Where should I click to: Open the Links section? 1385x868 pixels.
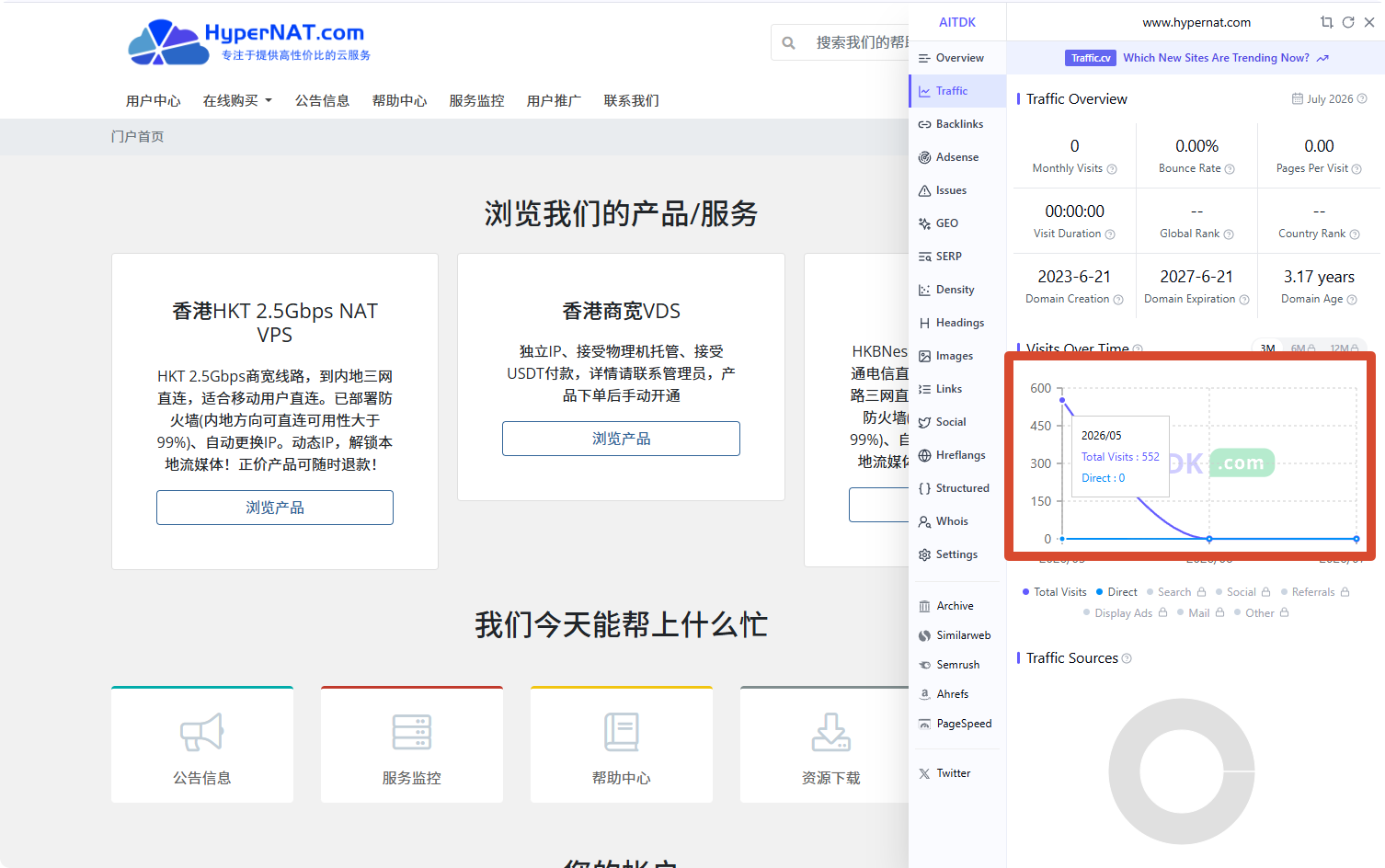click(x=956, y=389)
